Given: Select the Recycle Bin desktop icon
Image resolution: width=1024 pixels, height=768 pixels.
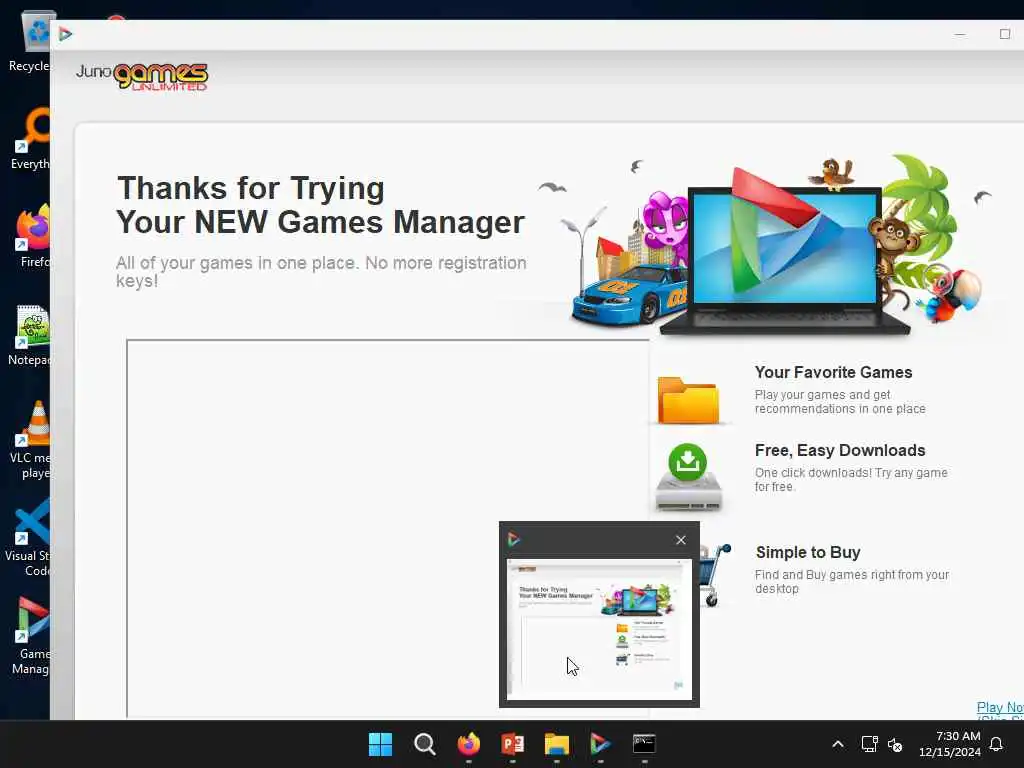Looking at the screenshot, I should 29,42.
